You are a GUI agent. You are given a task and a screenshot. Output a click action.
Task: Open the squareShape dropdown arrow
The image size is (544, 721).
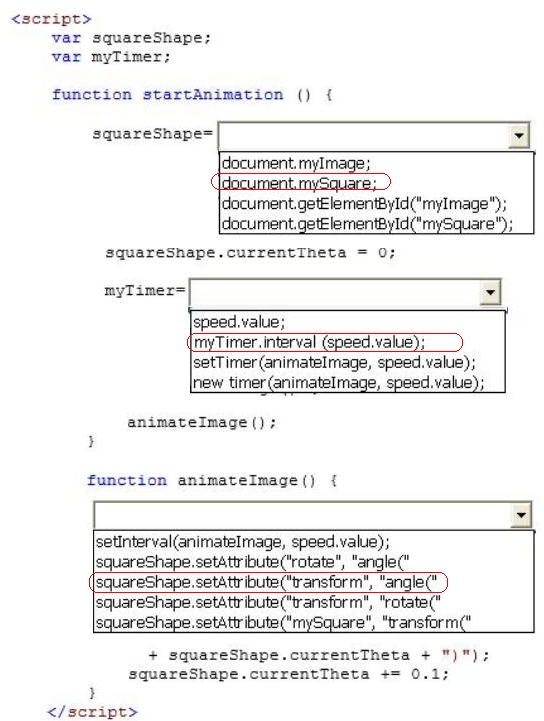519,136
